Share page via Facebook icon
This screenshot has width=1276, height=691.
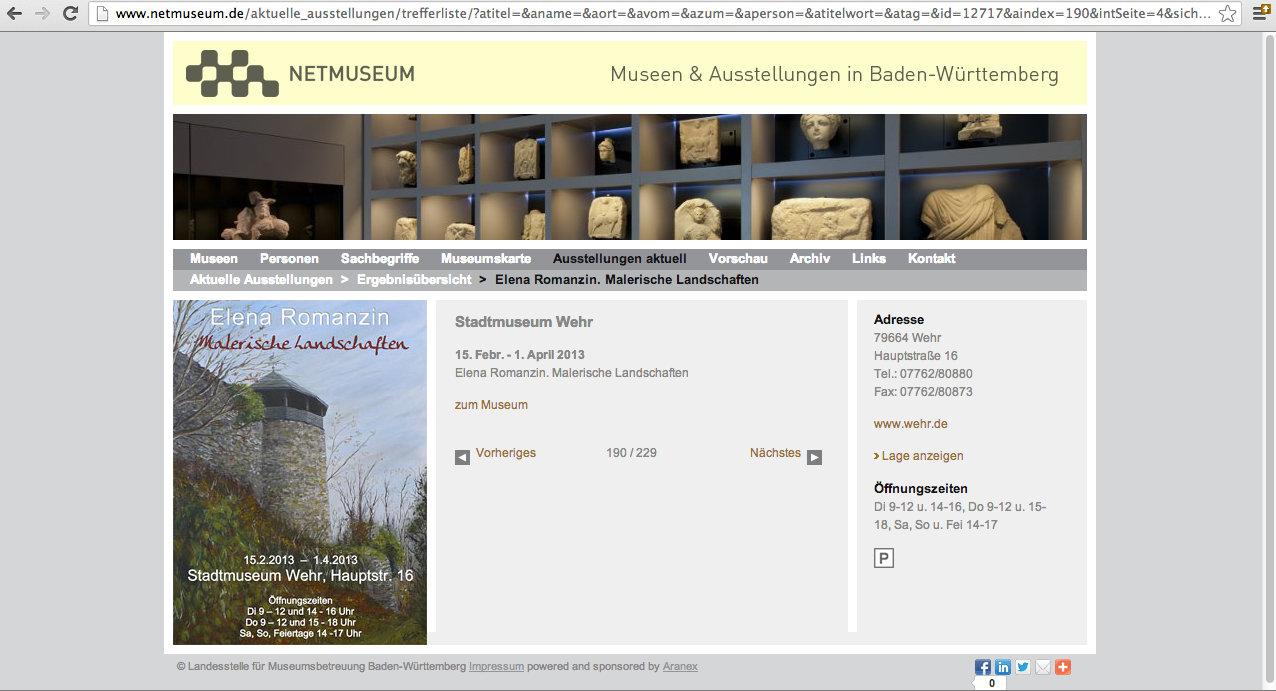[983, 667]
